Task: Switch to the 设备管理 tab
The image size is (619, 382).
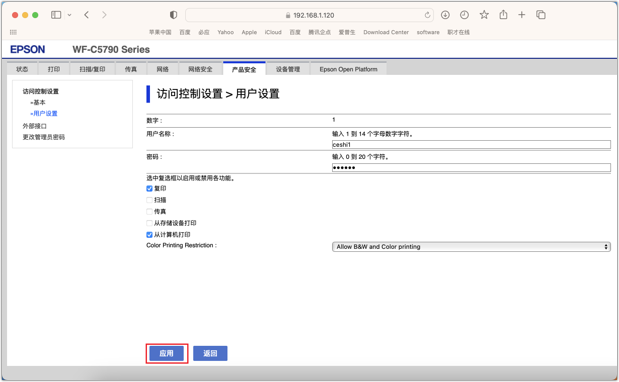Action: (x=288, y=69)
